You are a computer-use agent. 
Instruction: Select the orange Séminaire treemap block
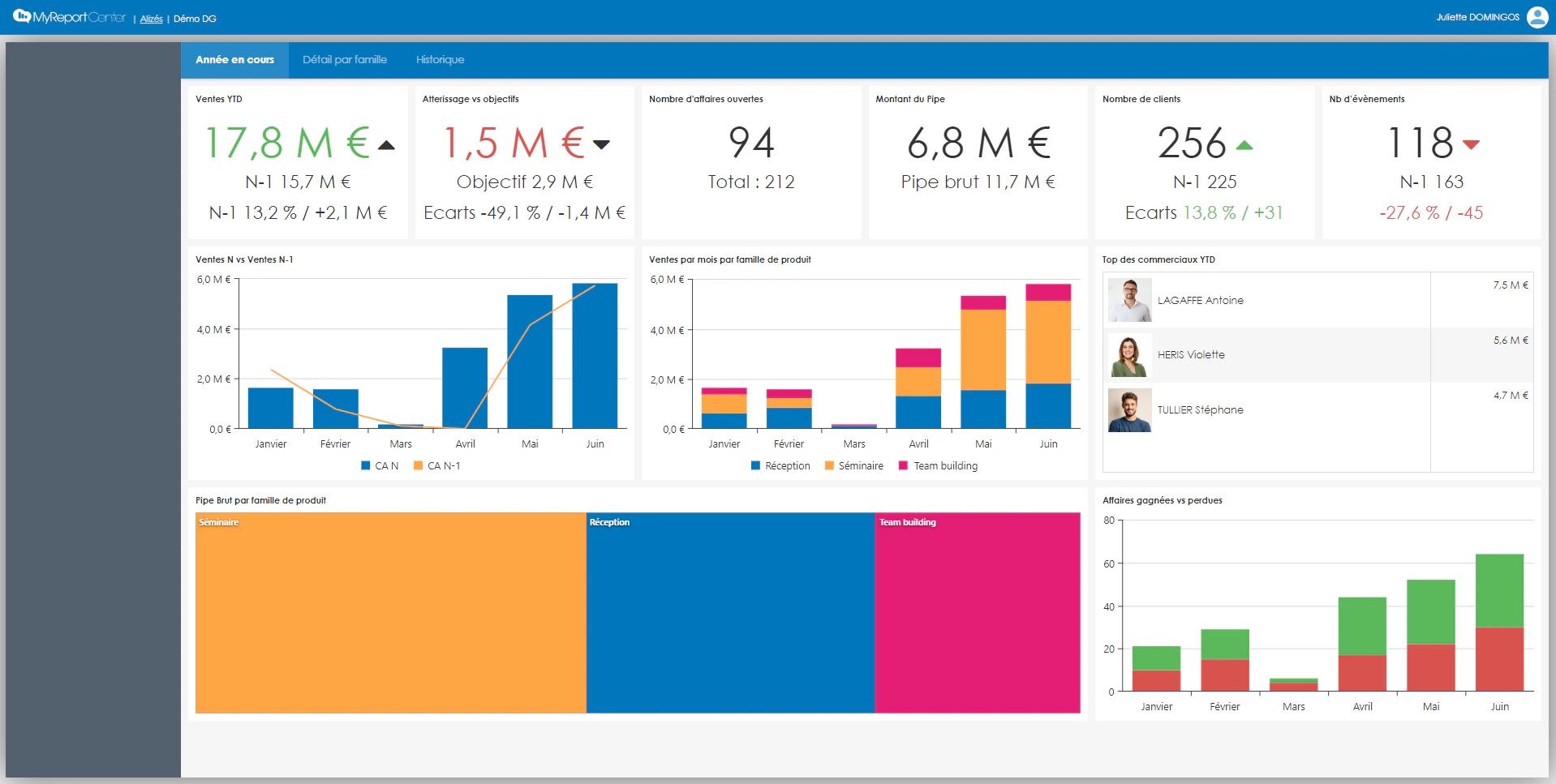[x=391, y=613]
